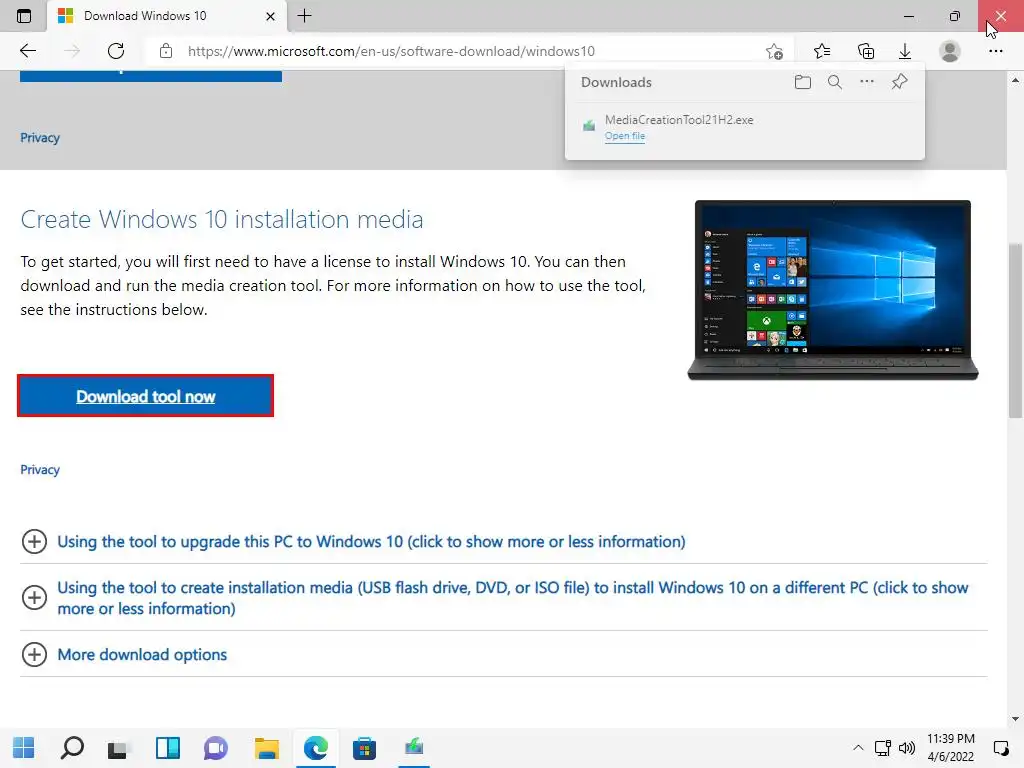Click the page vertical scrollbar thumb

coord(1015,330)
